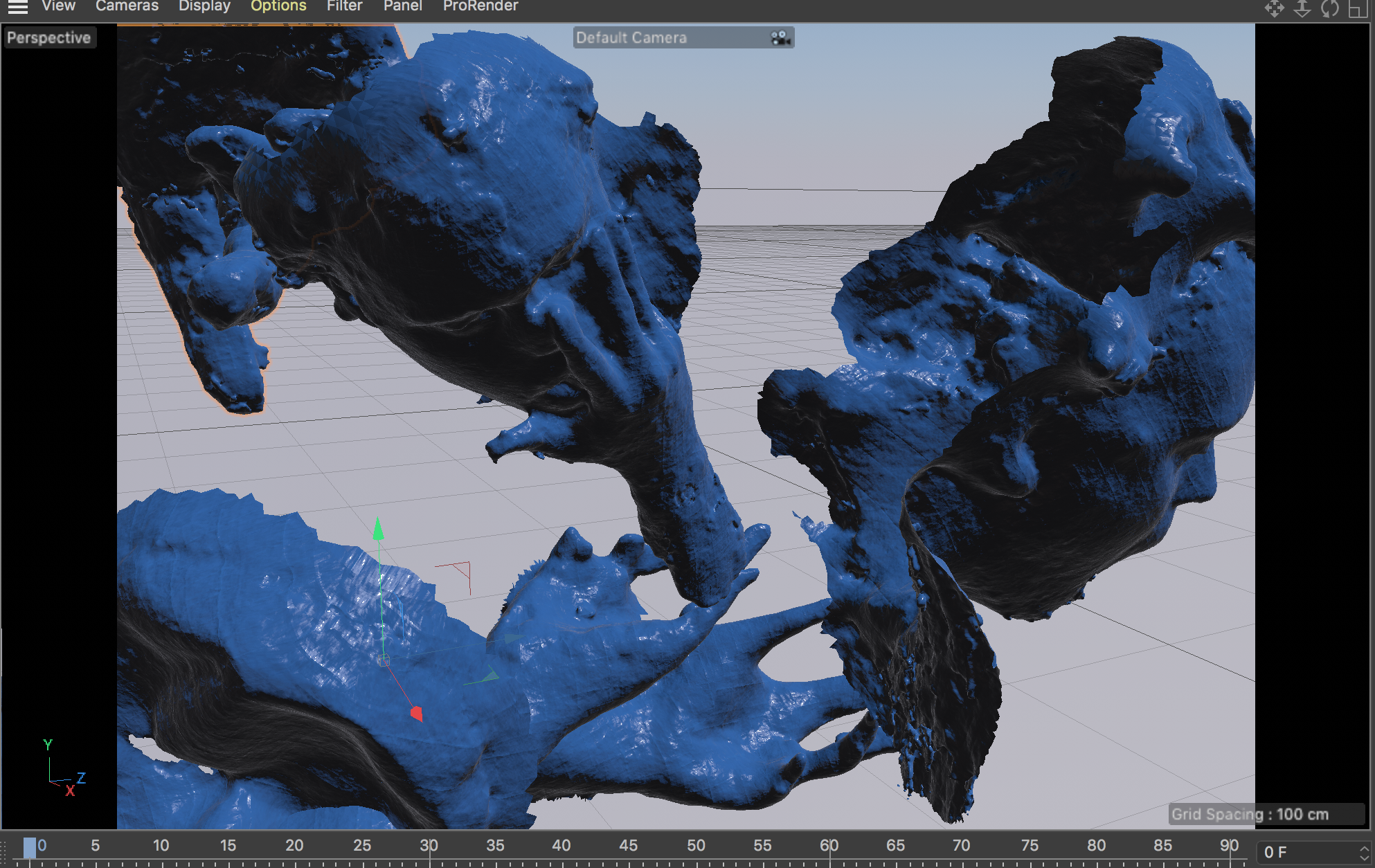The image size is (1375, 868).
Task: Open the Filter menu
Action: pos(344,6)
